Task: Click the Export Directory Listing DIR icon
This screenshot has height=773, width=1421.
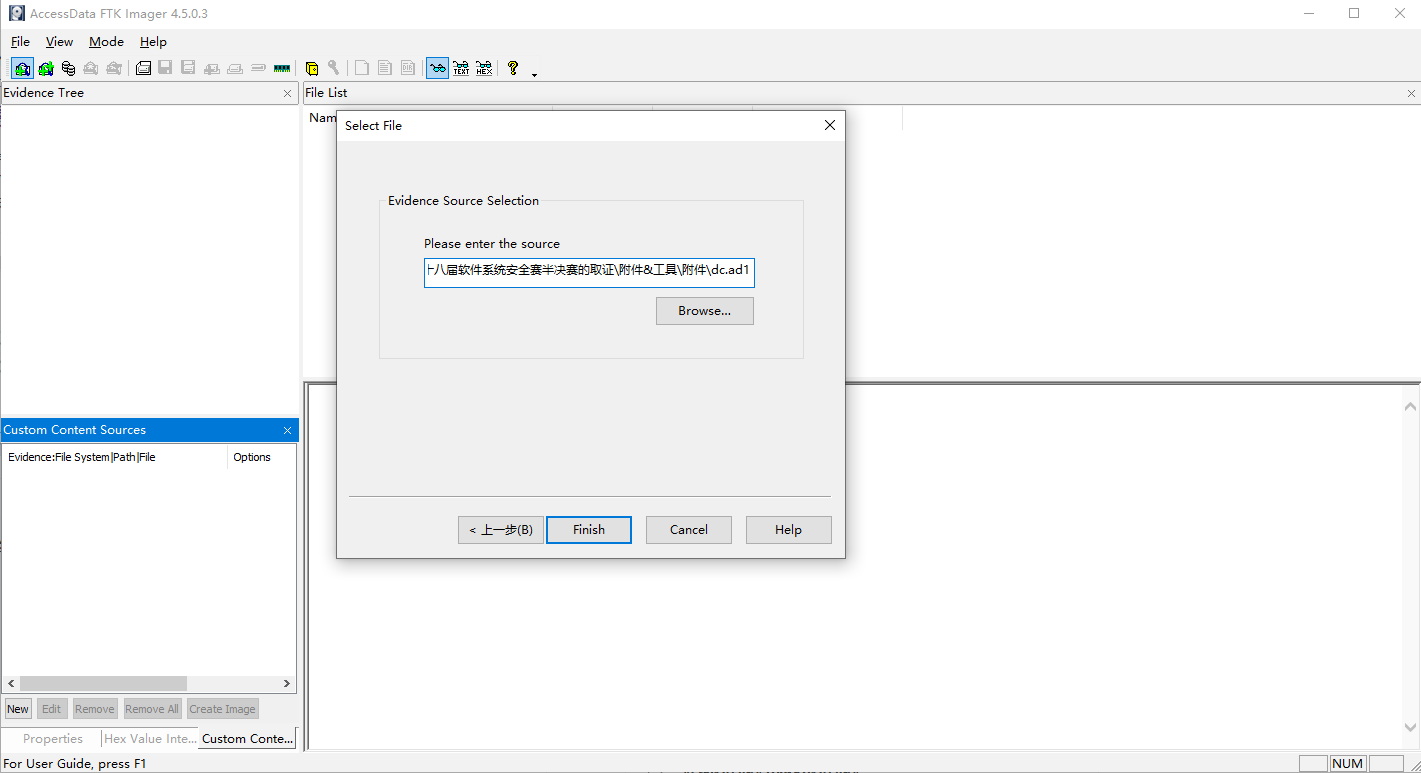Action: pyautogui.click(x=408, y=68)
